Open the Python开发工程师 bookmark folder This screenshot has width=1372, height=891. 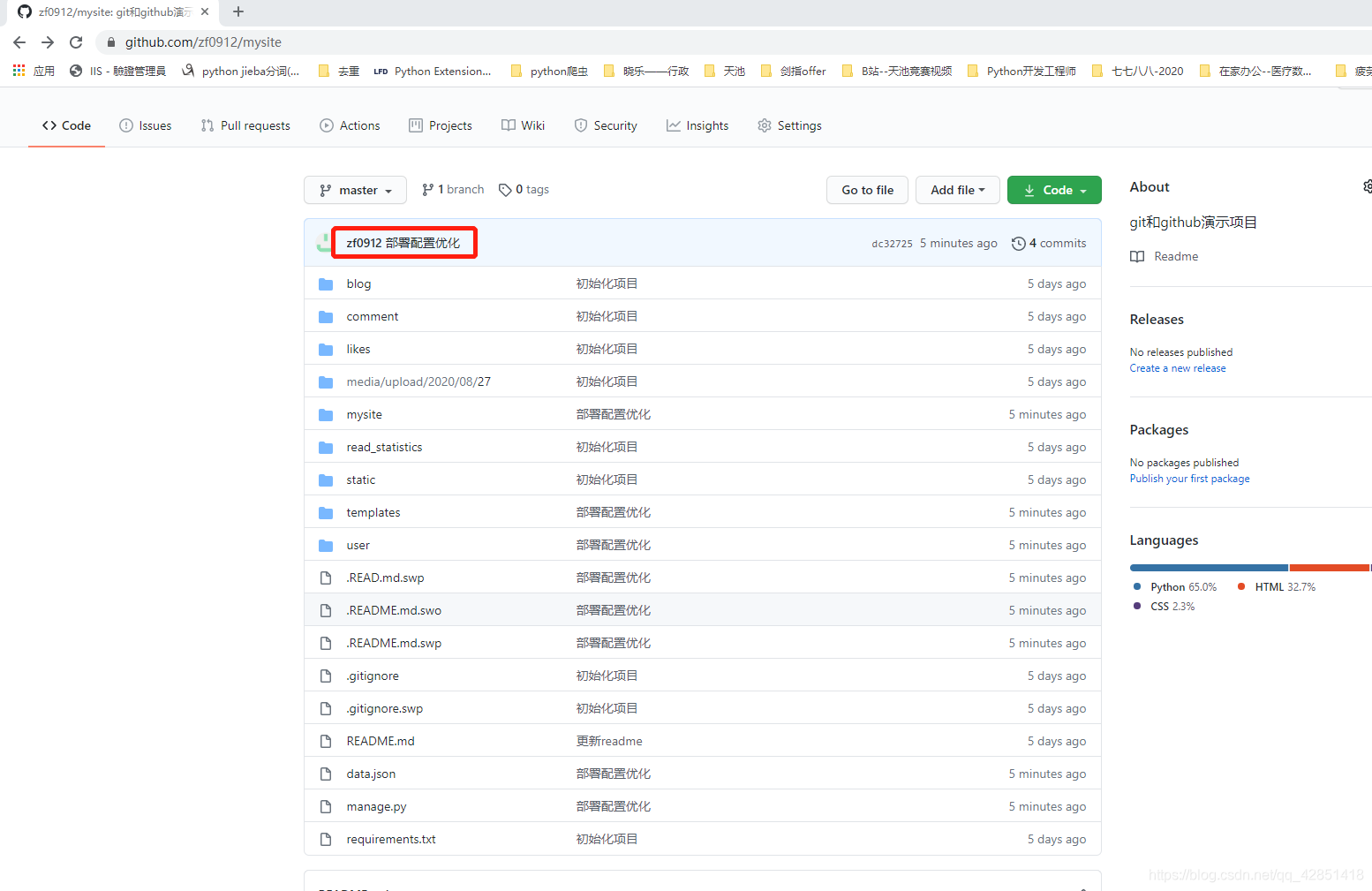click(1022, 71)
